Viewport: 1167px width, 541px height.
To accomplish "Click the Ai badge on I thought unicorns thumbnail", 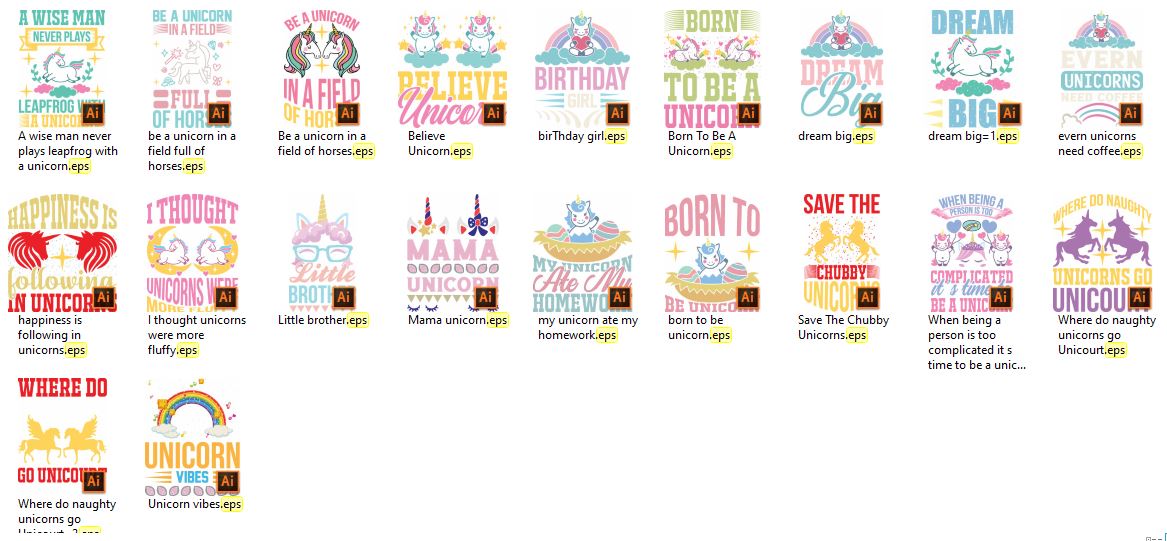I will coord(226,297).
